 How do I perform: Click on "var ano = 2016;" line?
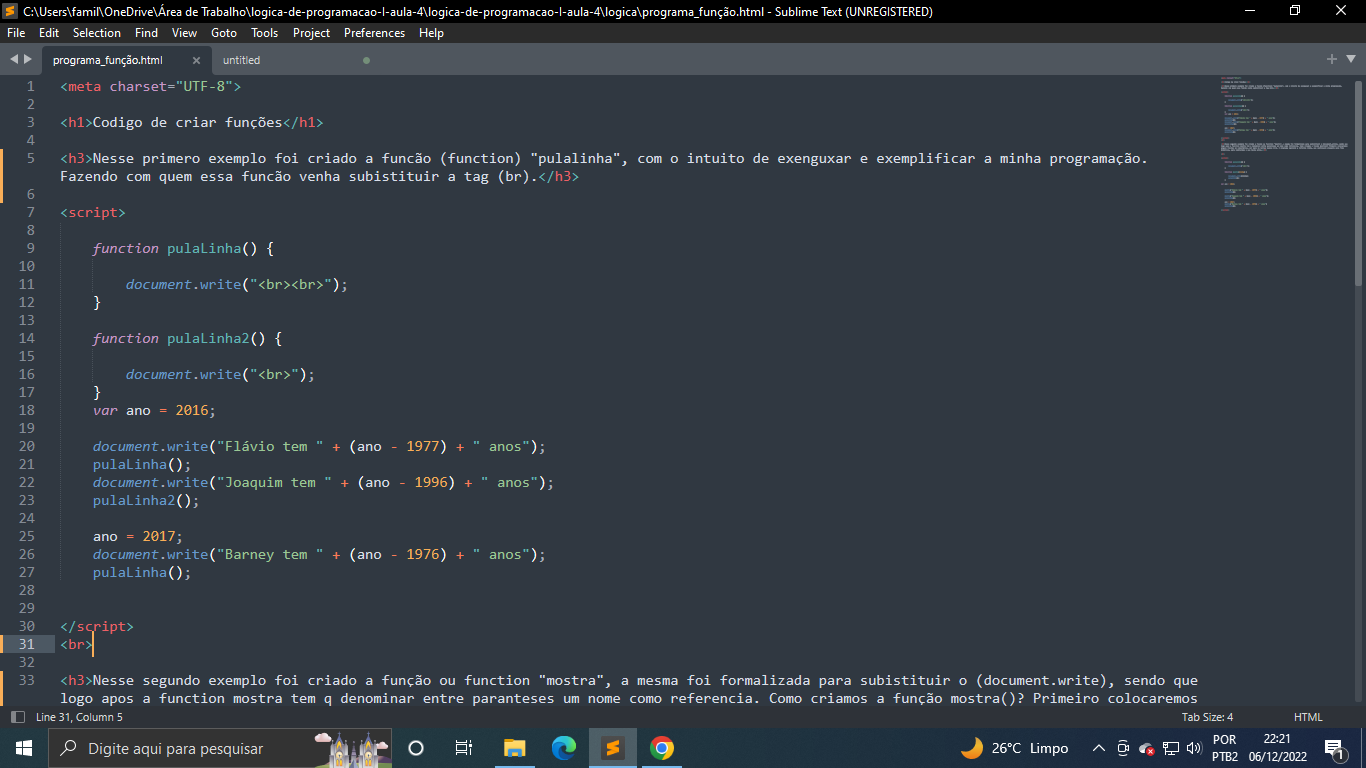pyautogui.click(x=154, y=410)
